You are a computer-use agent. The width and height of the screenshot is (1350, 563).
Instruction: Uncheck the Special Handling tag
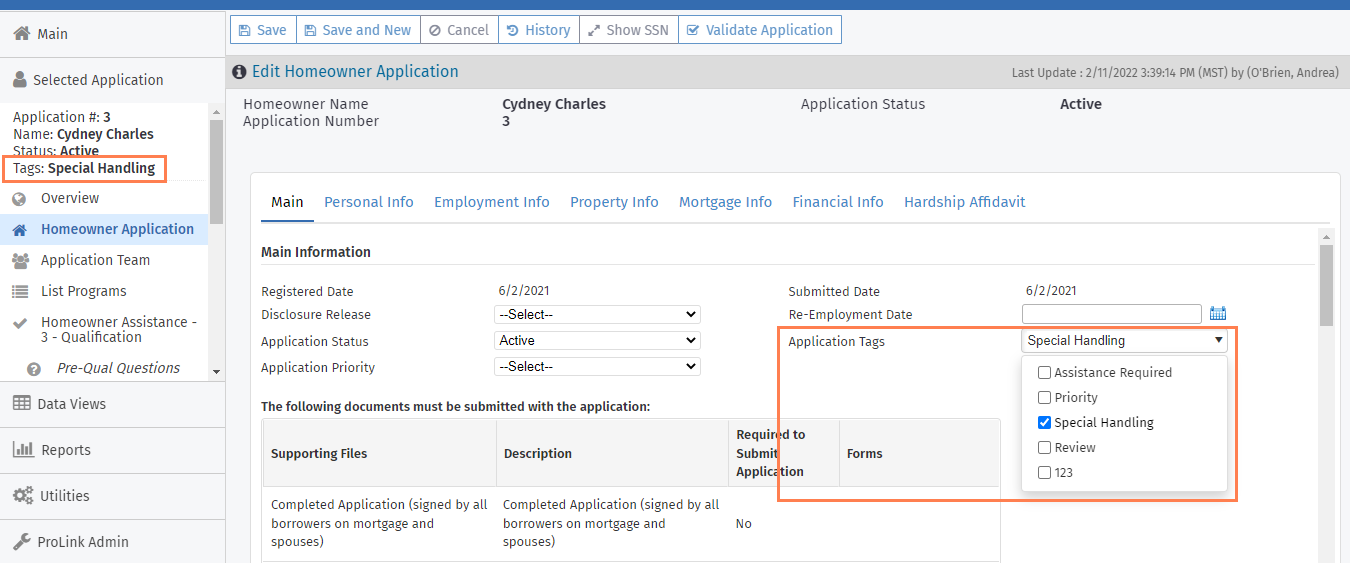point(1044,423)
